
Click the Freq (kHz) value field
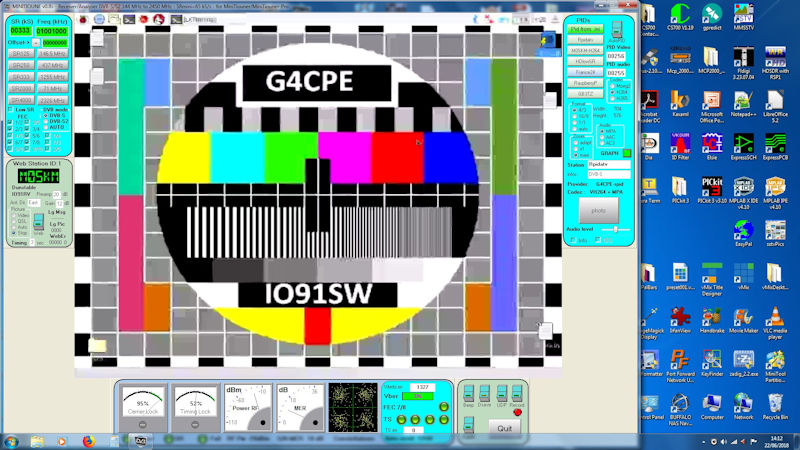(52, 31)
